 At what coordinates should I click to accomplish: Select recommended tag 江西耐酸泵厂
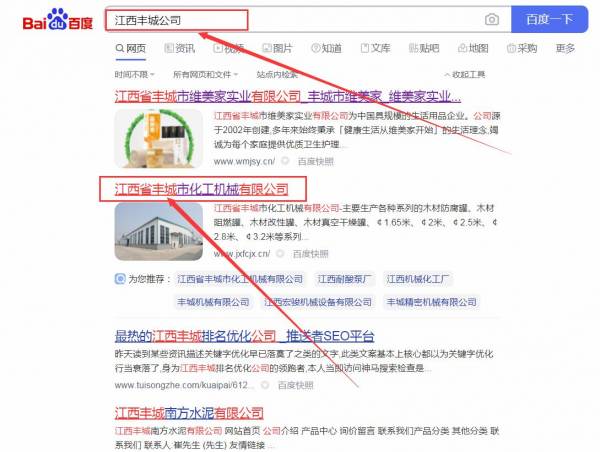click(x=345, y=279)
